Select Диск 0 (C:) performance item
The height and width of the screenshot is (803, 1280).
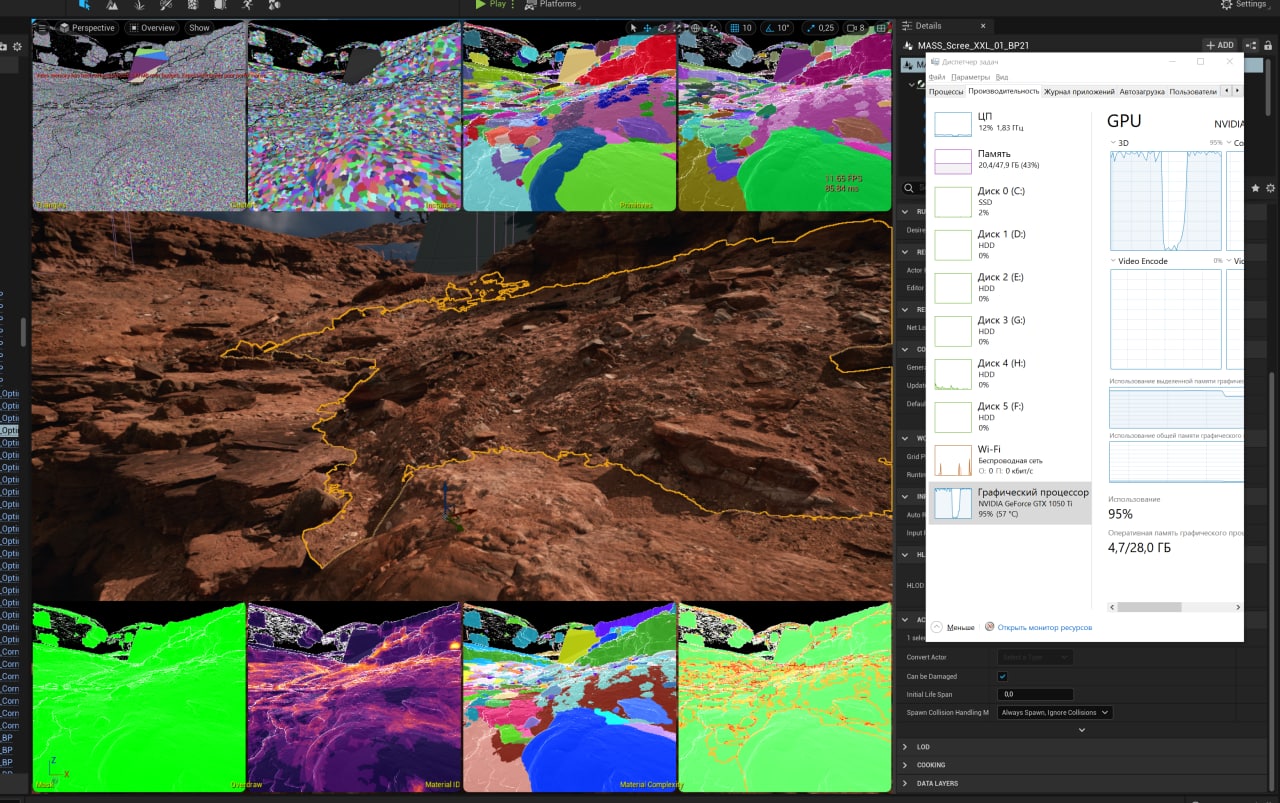tap(1010, 202)
